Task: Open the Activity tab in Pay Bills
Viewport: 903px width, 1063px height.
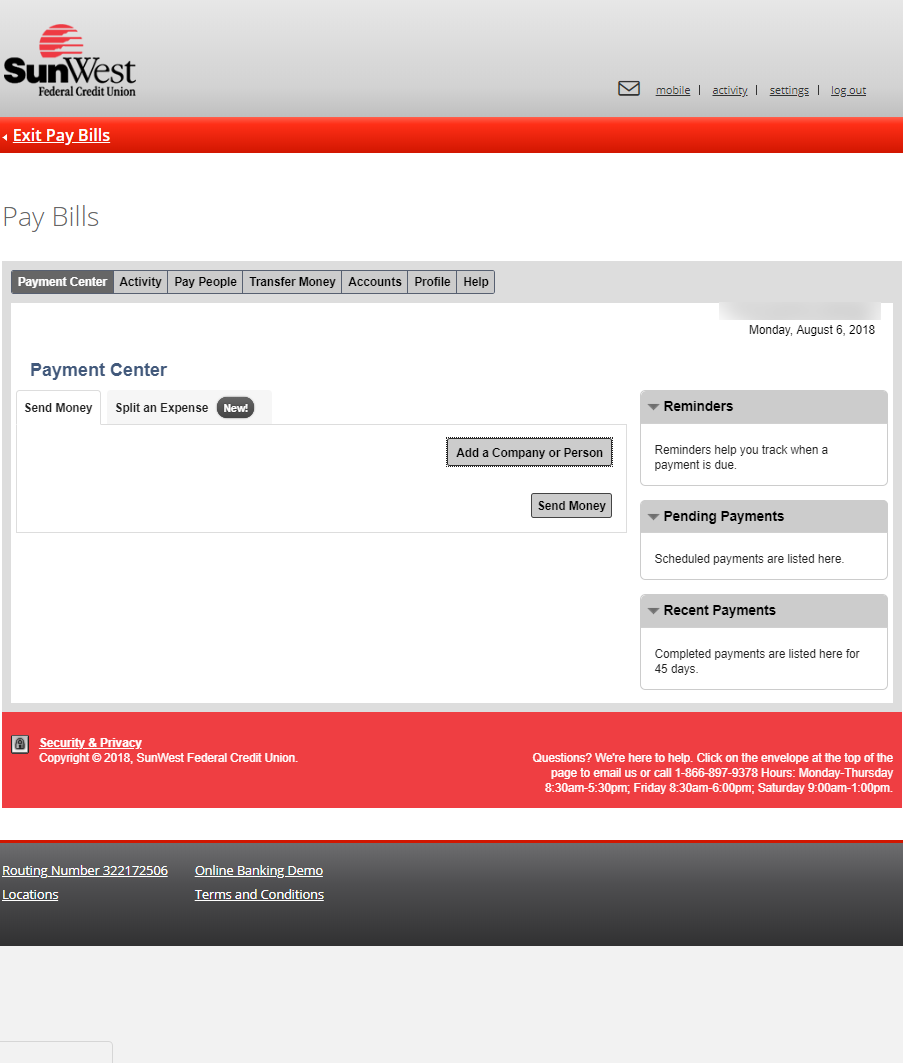Action: 140,282
